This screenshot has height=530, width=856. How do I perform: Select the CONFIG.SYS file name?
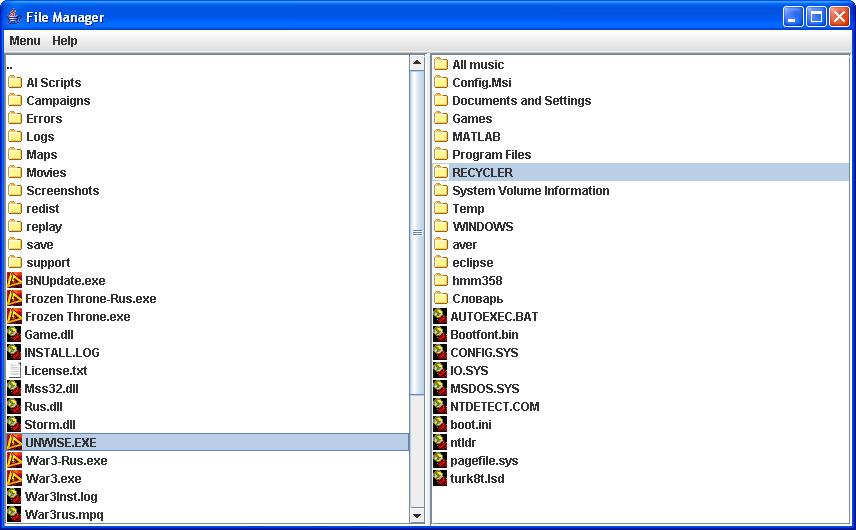484,353
